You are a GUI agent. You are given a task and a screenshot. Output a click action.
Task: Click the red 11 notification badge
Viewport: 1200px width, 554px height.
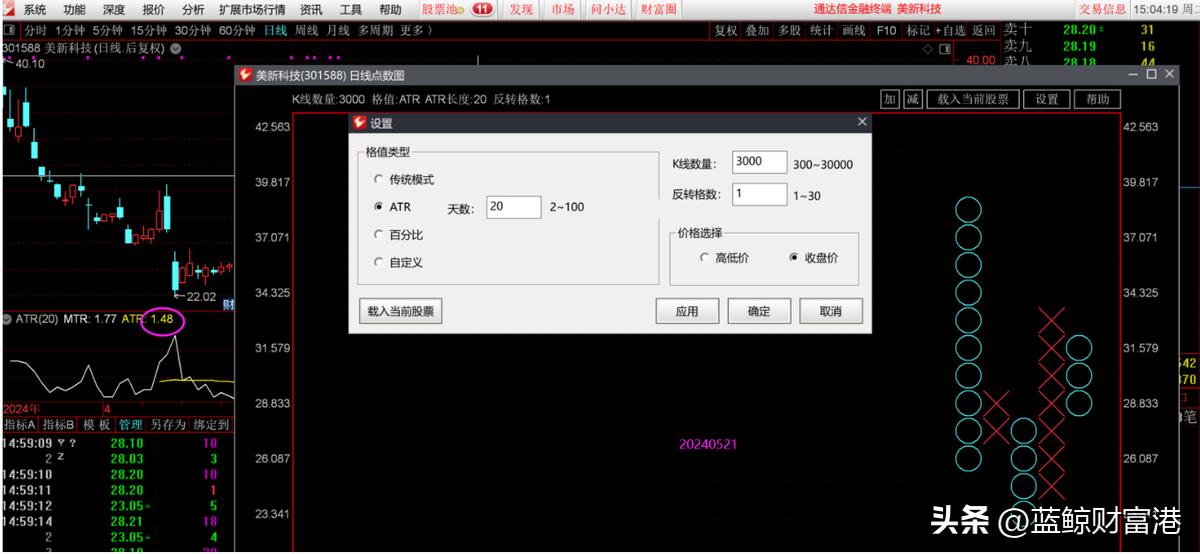(x=483, y=9)
